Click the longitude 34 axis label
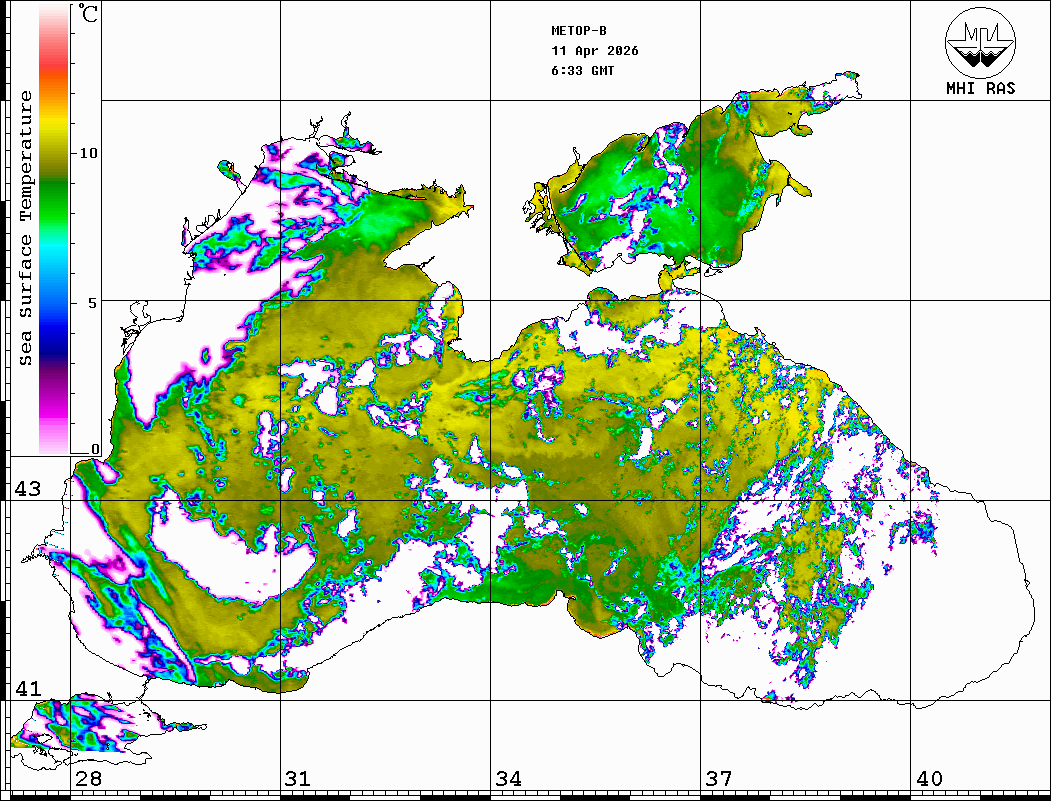1051x801 pixels. [x=508, y=779]
